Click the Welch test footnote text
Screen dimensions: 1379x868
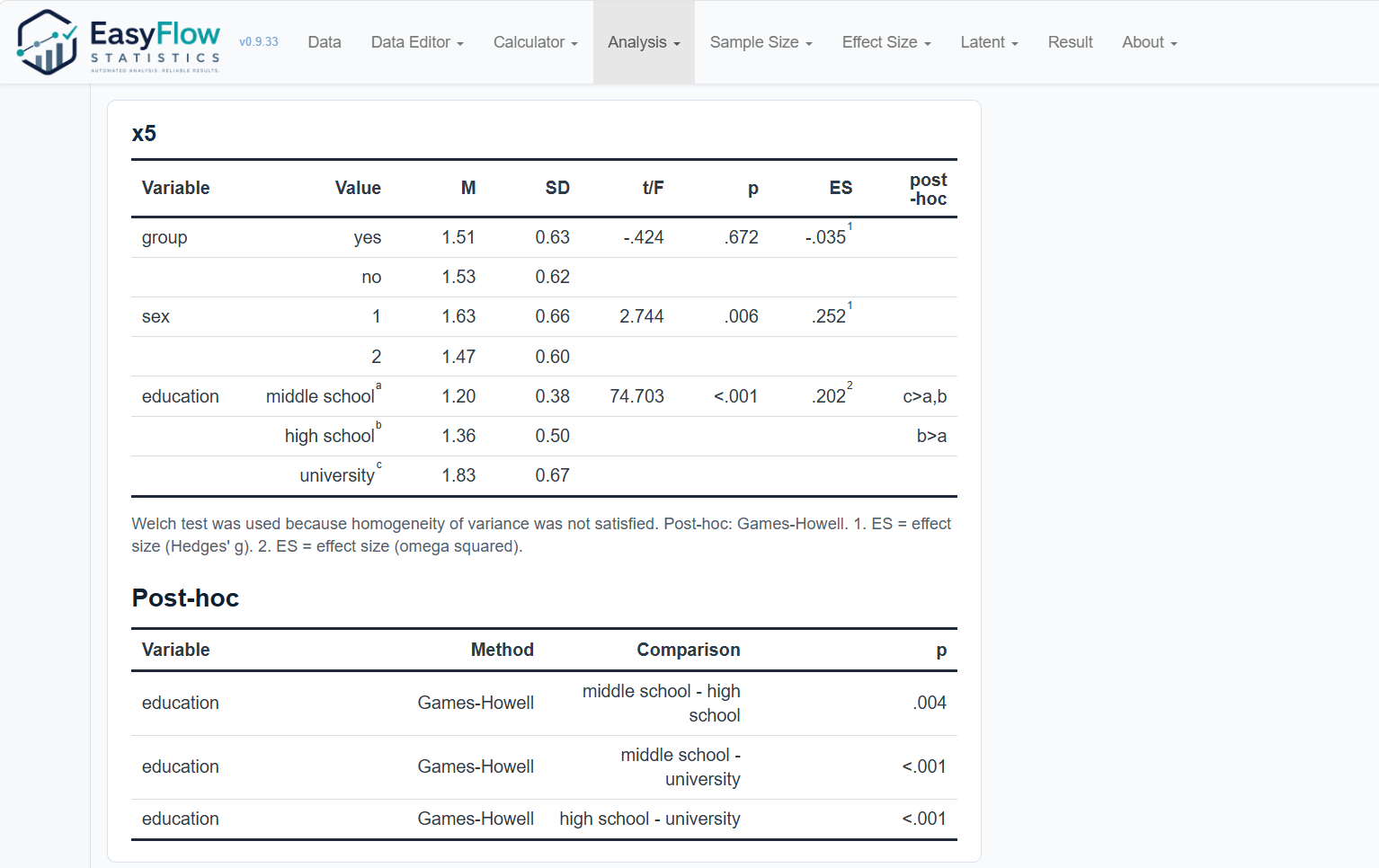coord(541,535)
